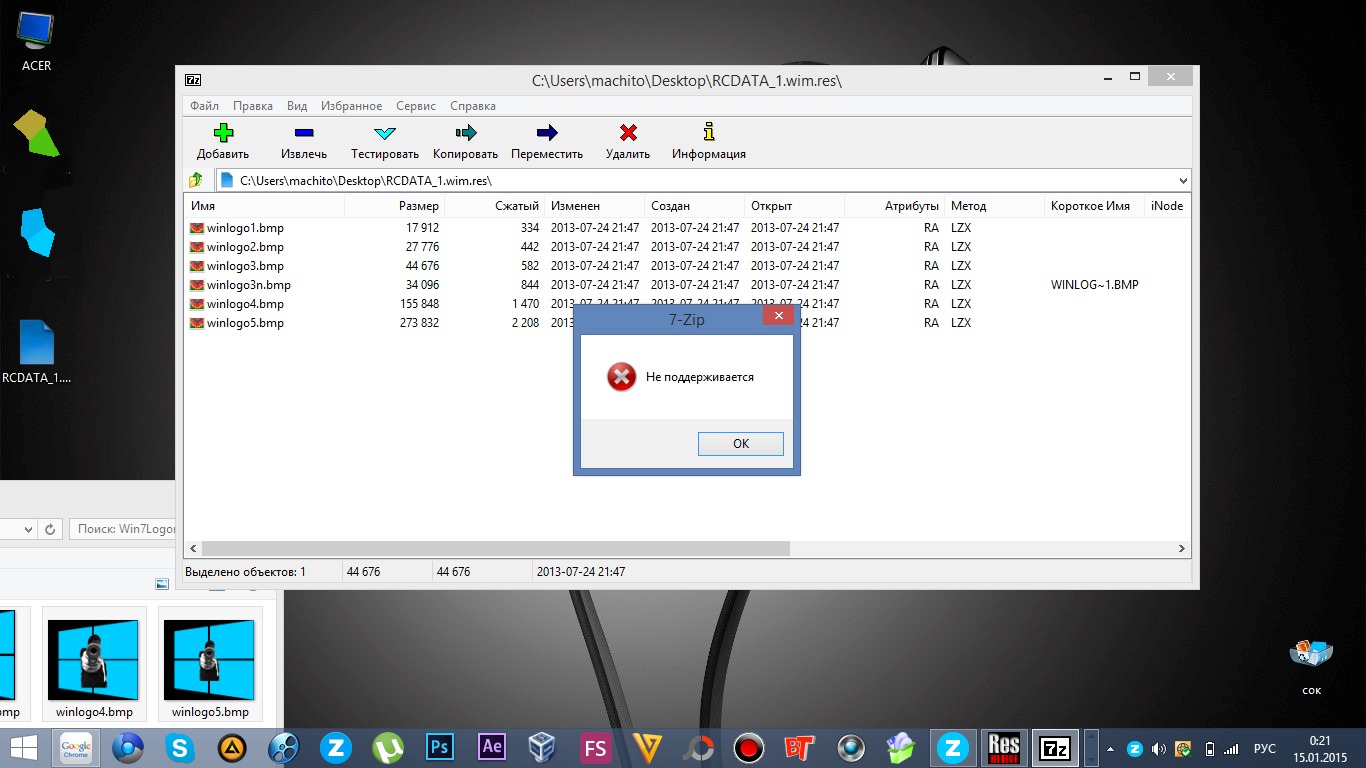
Task: Click the WINLOG~1.BMP short name cell
Action: pyautogui.click(x=1094, y=285)
